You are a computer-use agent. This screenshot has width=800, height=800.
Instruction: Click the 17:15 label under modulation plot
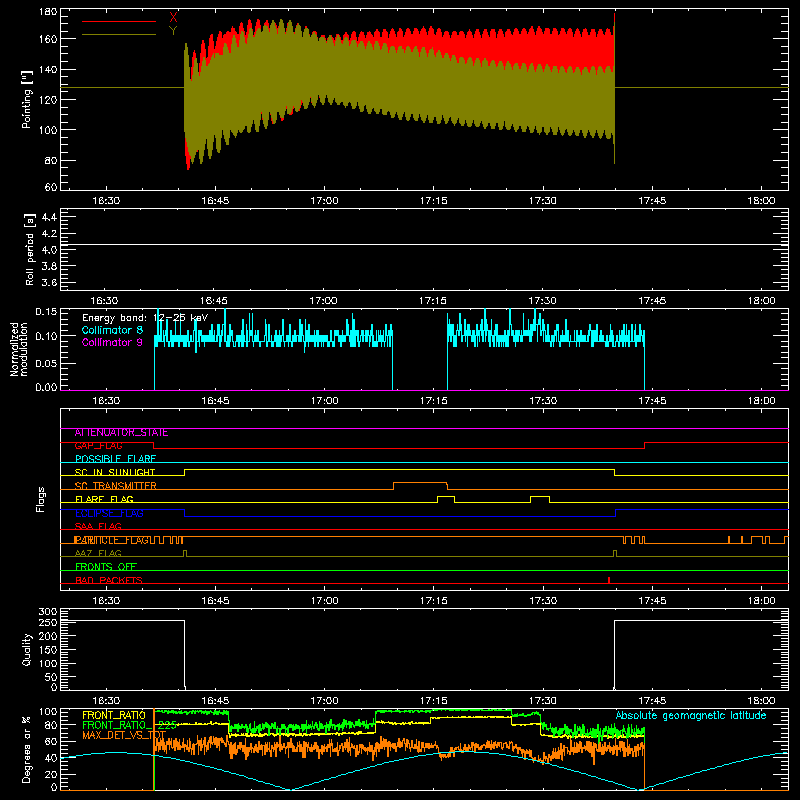(x=434, y=401)
